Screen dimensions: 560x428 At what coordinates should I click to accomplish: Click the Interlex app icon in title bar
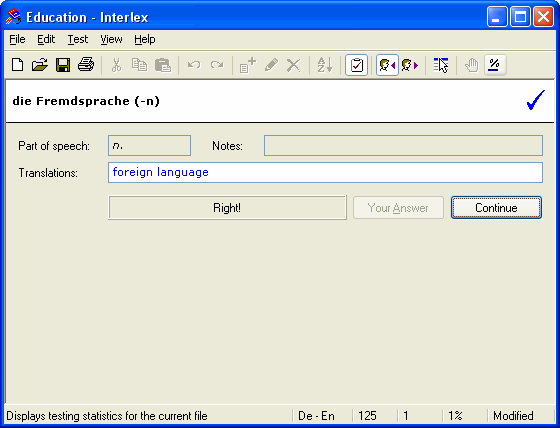pos(14,16)
